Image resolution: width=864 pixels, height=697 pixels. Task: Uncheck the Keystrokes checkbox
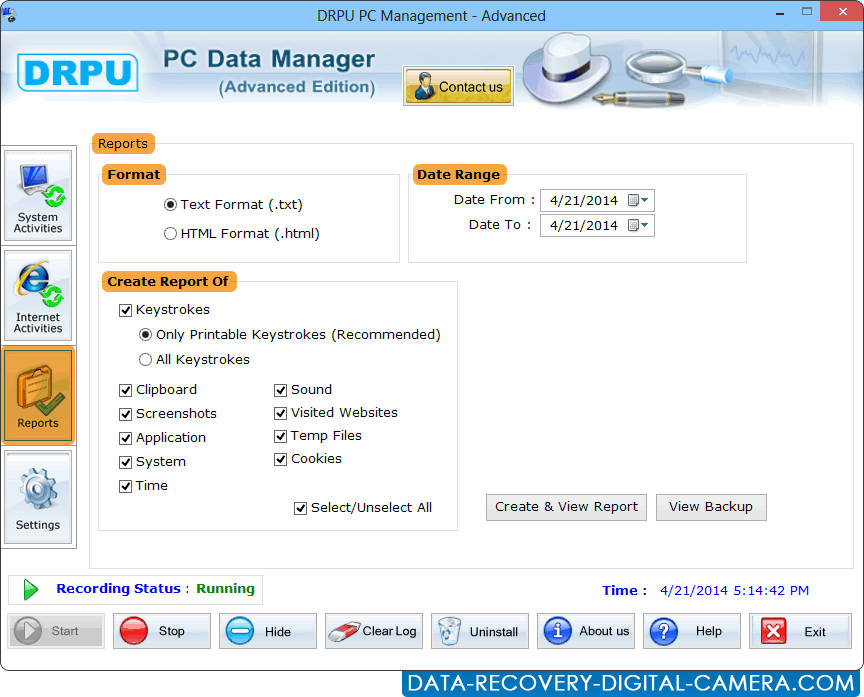(x=126, y=310)
